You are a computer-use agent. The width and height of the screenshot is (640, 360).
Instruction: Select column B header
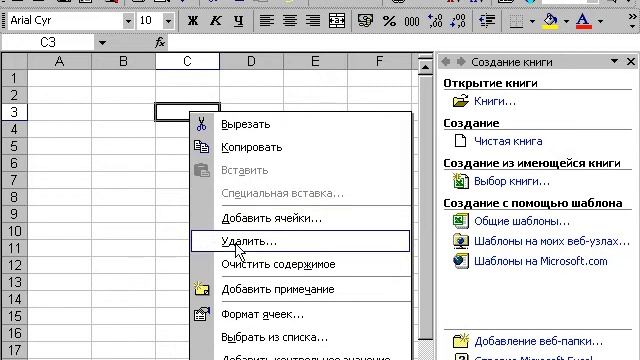123,61
